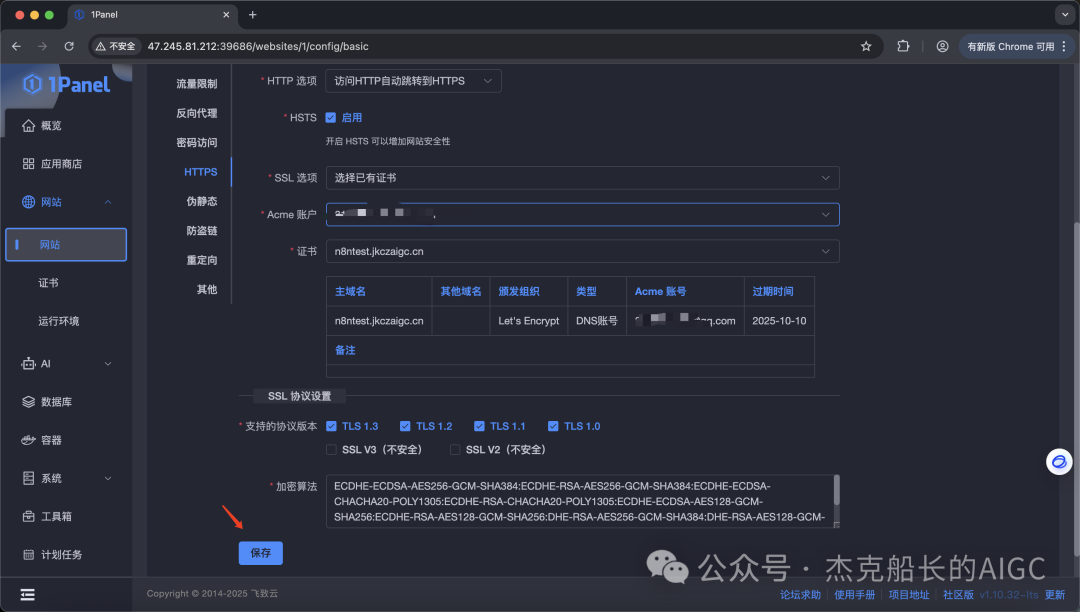Viewport: 1080px width, 612px height.
Task: Click the 过期时间 value 2025-10-10
Action: coord(779,321)
